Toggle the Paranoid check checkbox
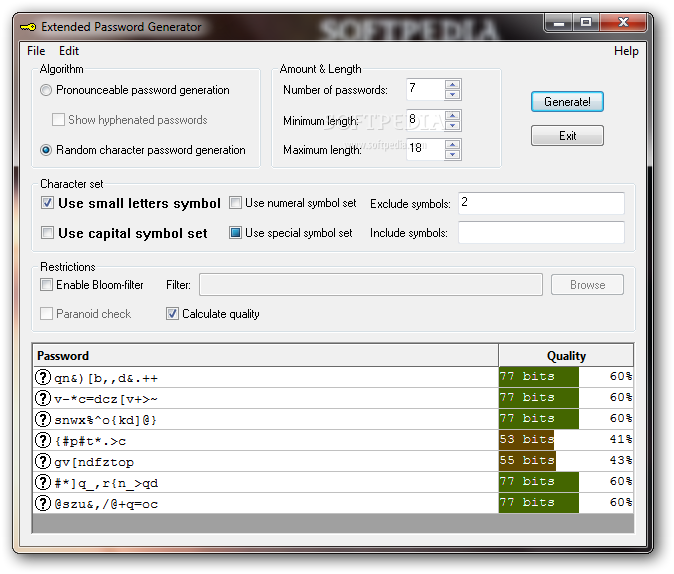The height and width of the screenshot is (574, 674). [46, 313]
